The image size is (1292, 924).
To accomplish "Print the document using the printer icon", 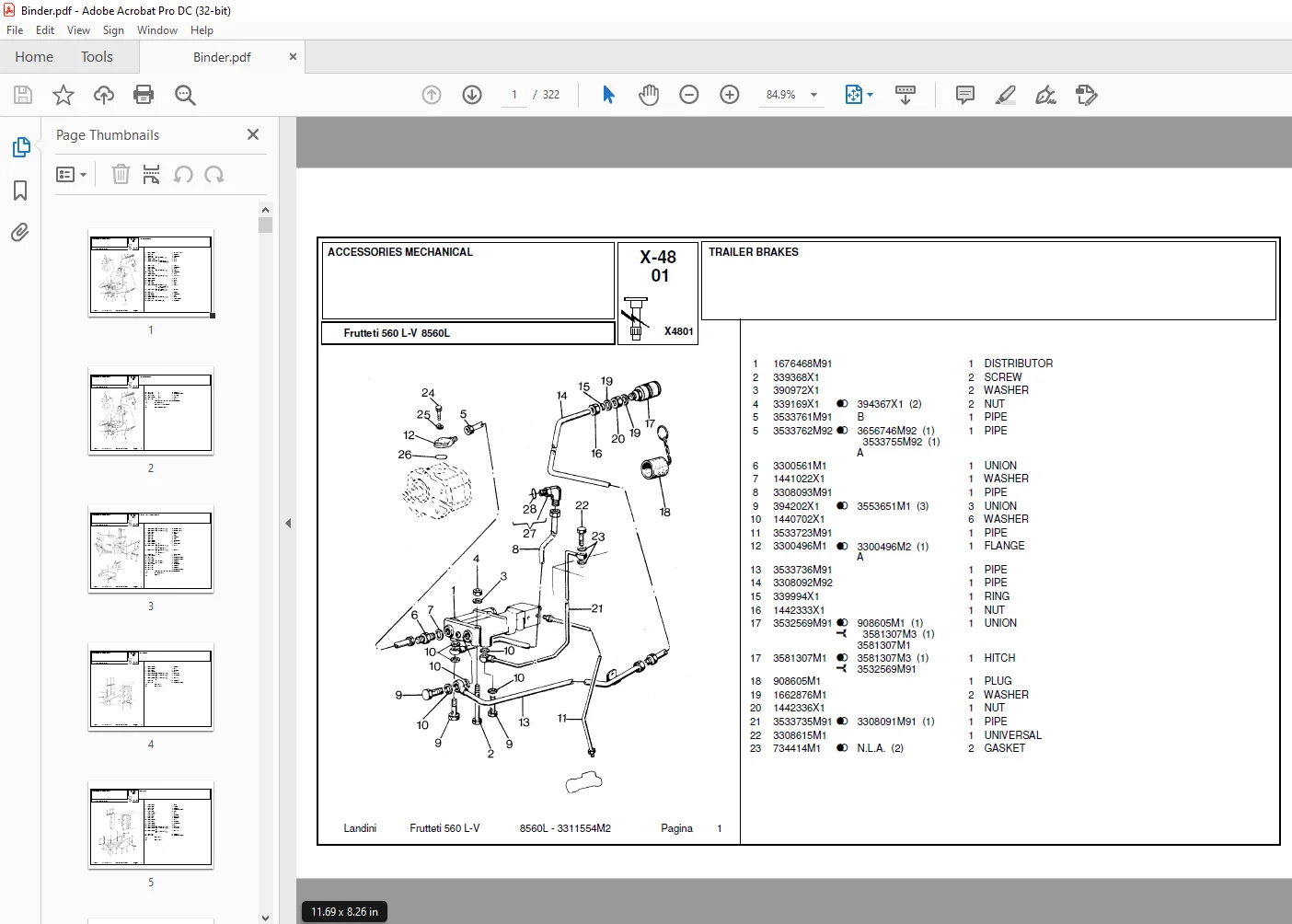I will 144,95.
